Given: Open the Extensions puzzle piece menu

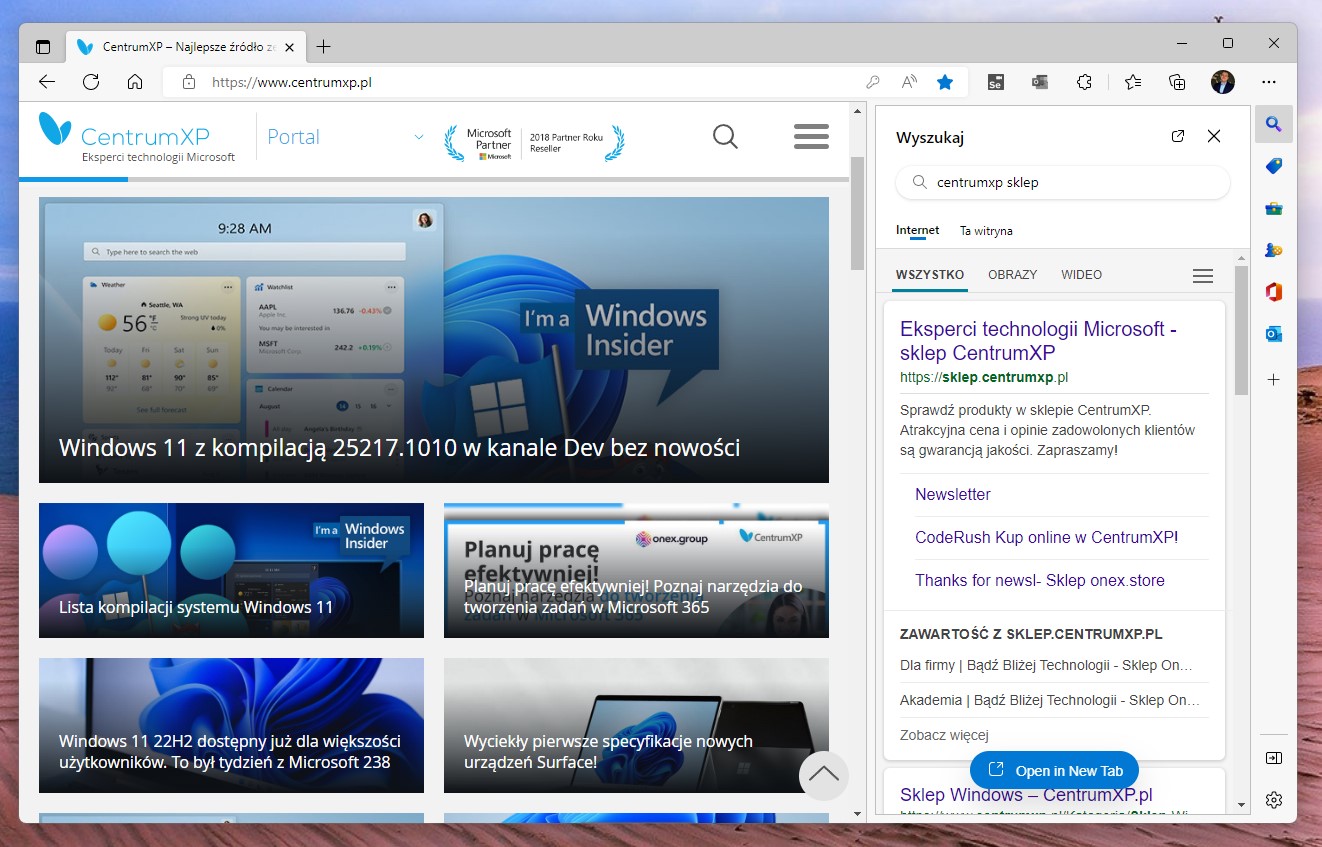Looking at the screenshot, I should pyautogui.click(x=1084, y=83).
